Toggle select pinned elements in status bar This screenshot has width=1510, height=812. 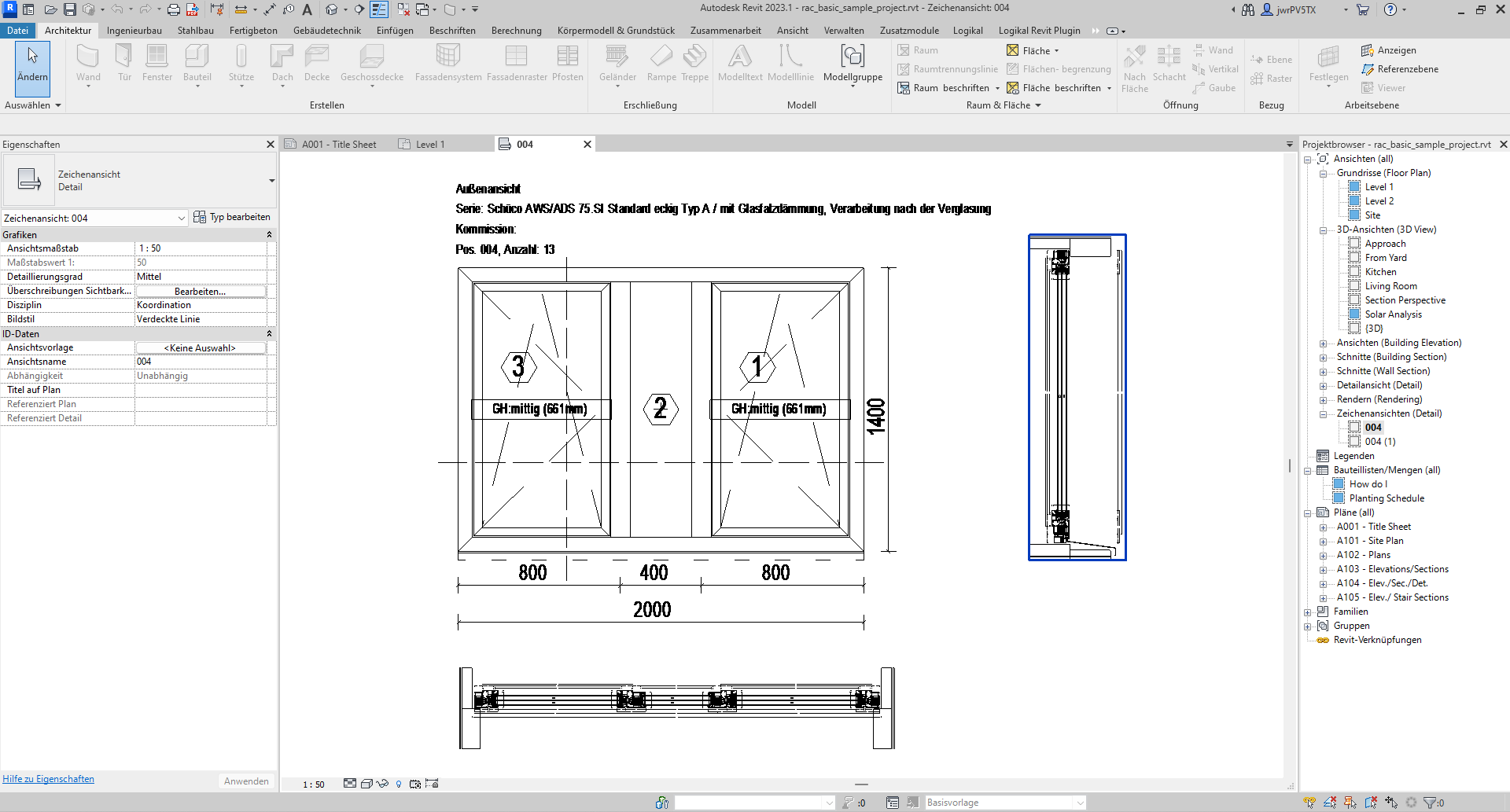pyautogui.click(x=1350, y=803)
